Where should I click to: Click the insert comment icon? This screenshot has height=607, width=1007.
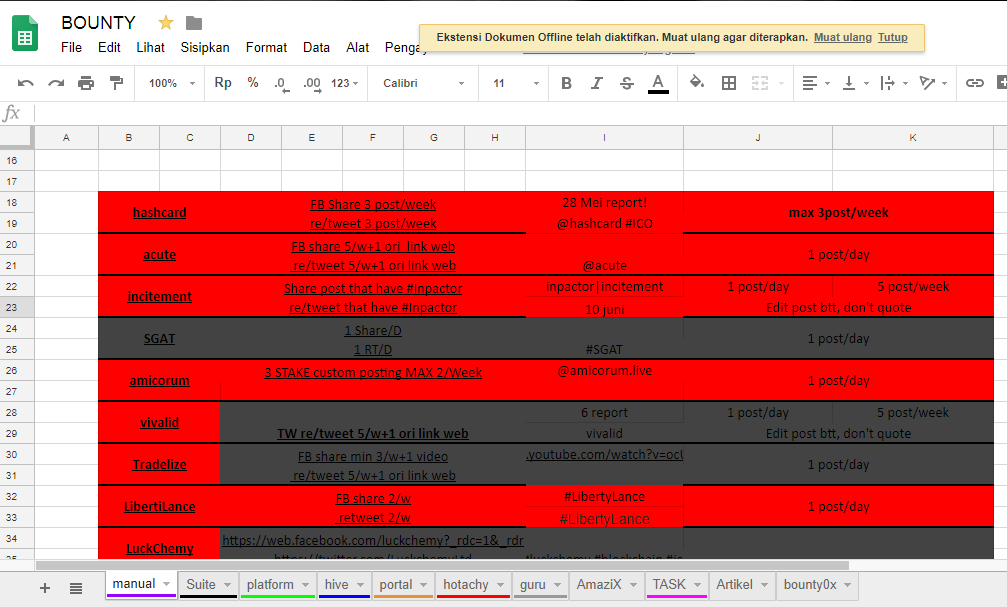[x=1002, y=82]
